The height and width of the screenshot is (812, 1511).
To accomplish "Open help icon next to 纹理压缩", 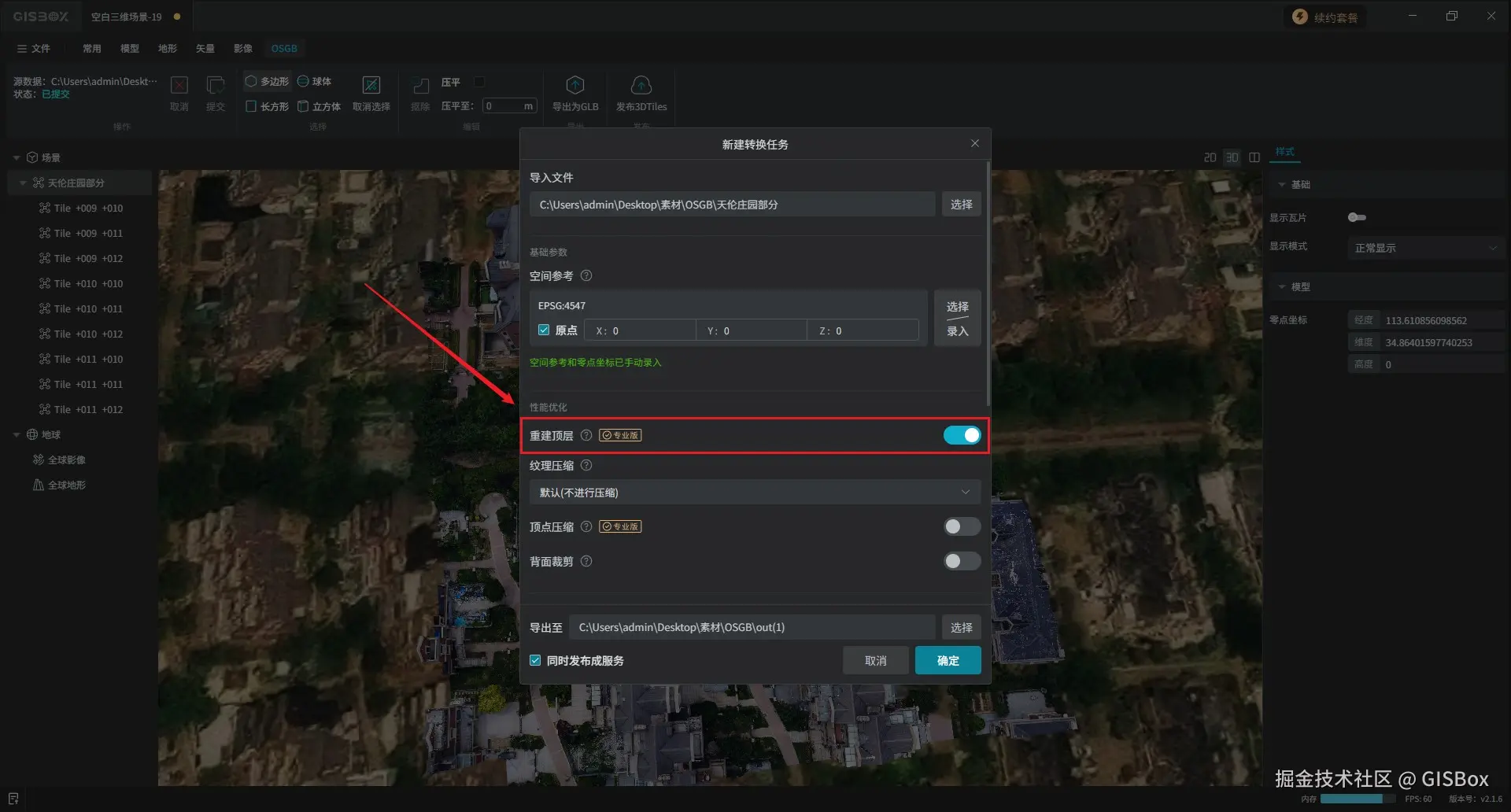I will pyautogui.click(x=586, y=466).
